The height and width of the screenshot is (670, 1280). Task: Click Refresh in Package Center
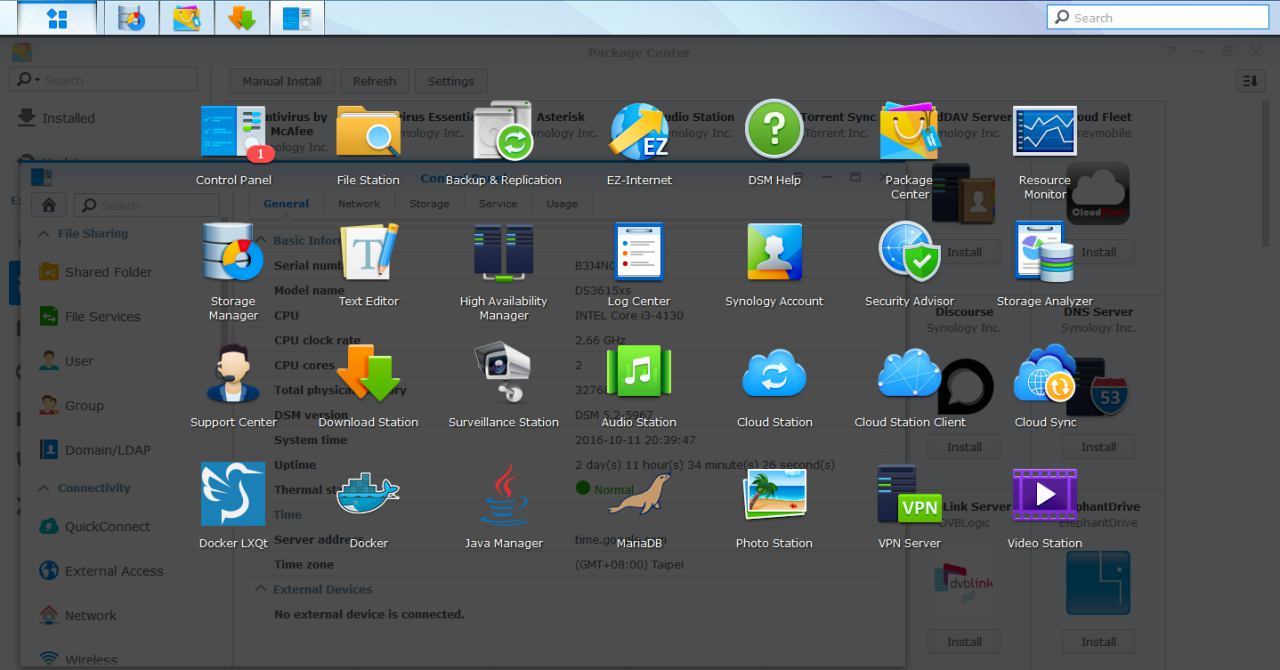pos(374,81)
